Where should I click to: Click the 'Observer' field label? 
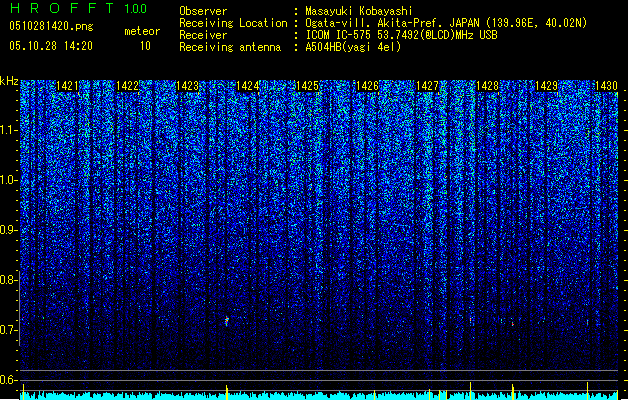[203, 11]
